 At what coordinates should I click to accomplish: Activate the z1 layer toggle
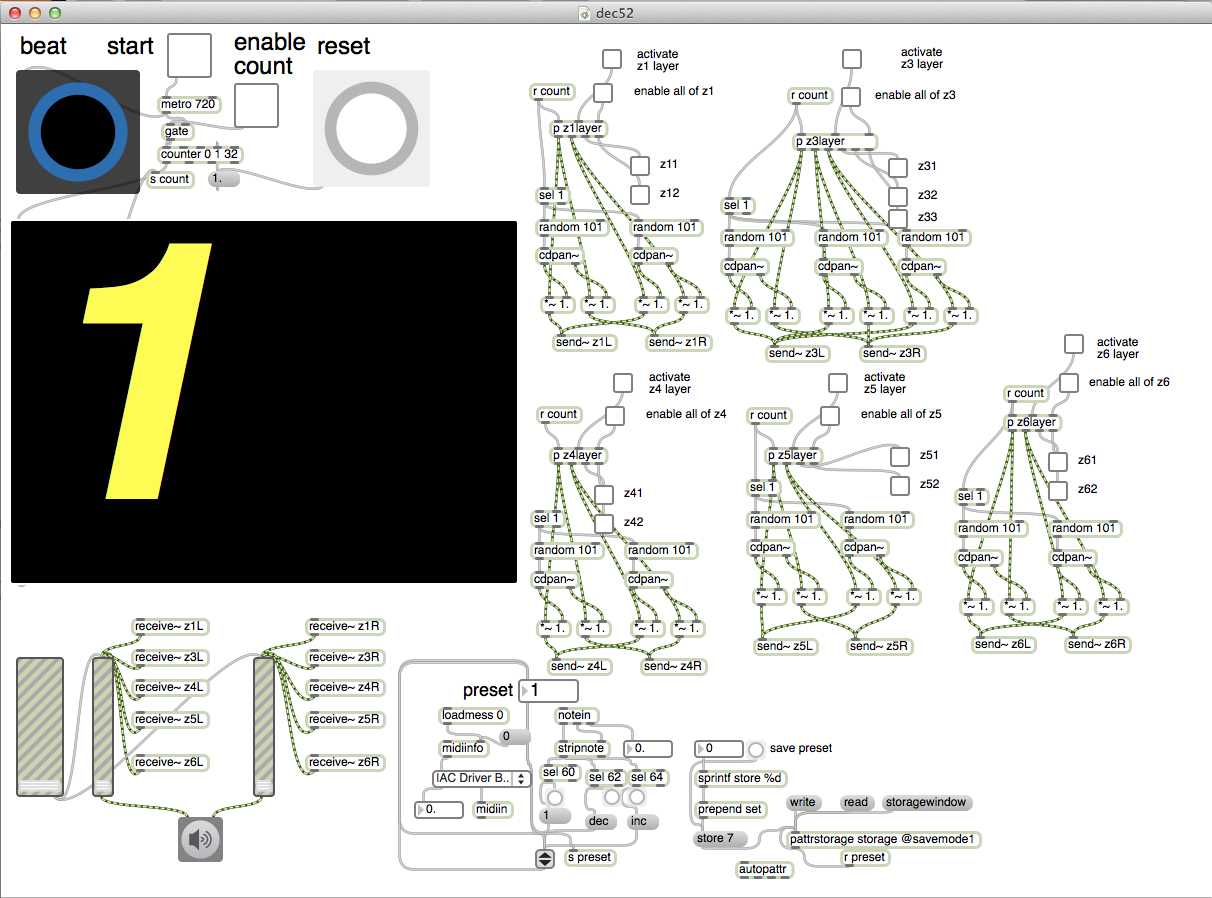click(611, 58)
